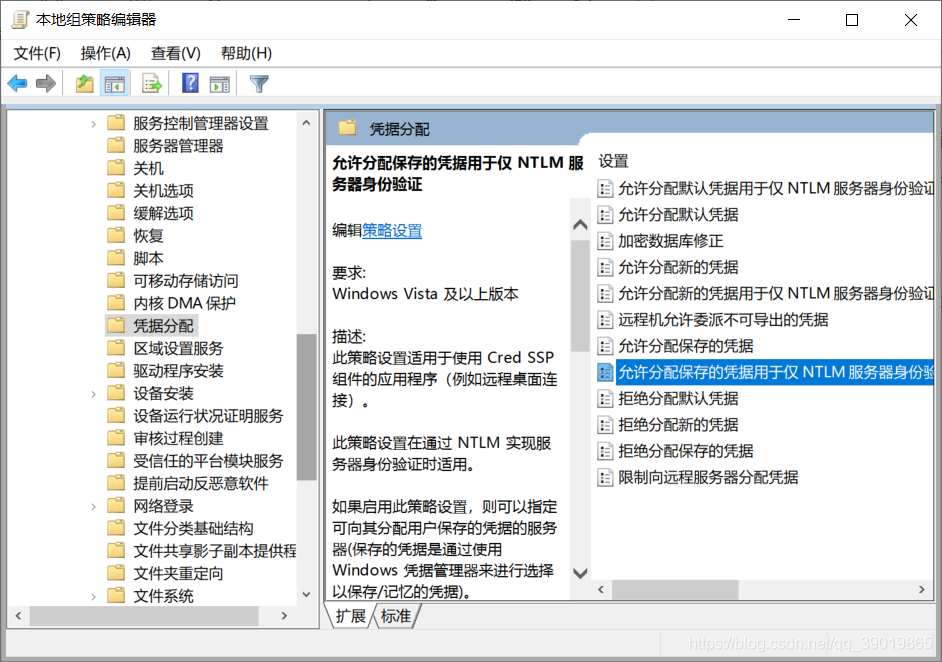The image size is (942, 662).
Task: Click the folder icon of 缓解选项
Action: tap(115, 213)
